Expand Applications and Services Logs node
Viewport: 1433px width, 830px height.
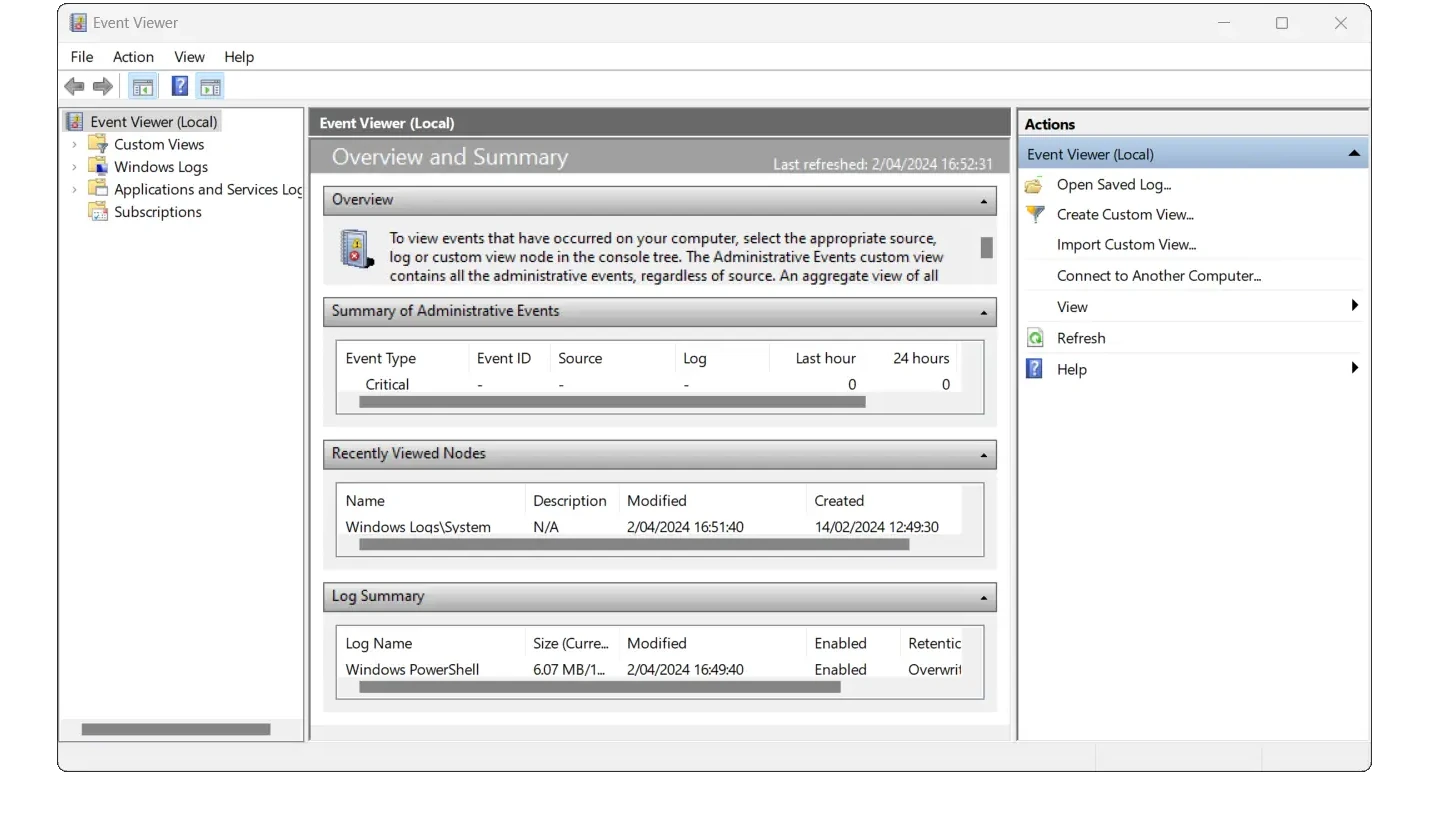point(74,189)
